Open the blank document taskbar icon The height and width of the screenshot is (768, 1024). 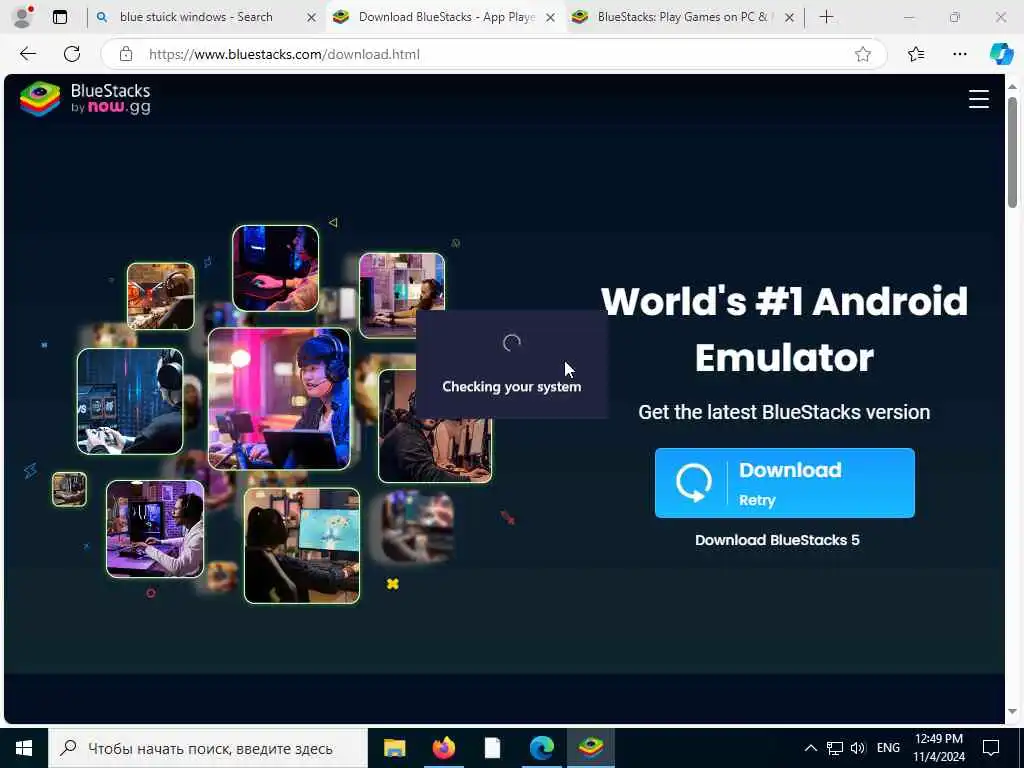492,748
